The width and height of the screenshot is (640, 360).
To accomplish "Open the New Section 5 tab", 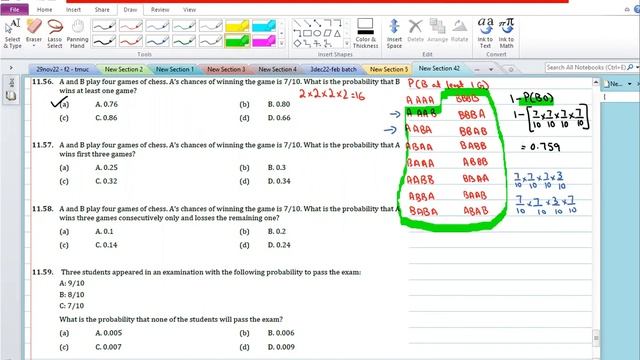I will coord(389,69).
